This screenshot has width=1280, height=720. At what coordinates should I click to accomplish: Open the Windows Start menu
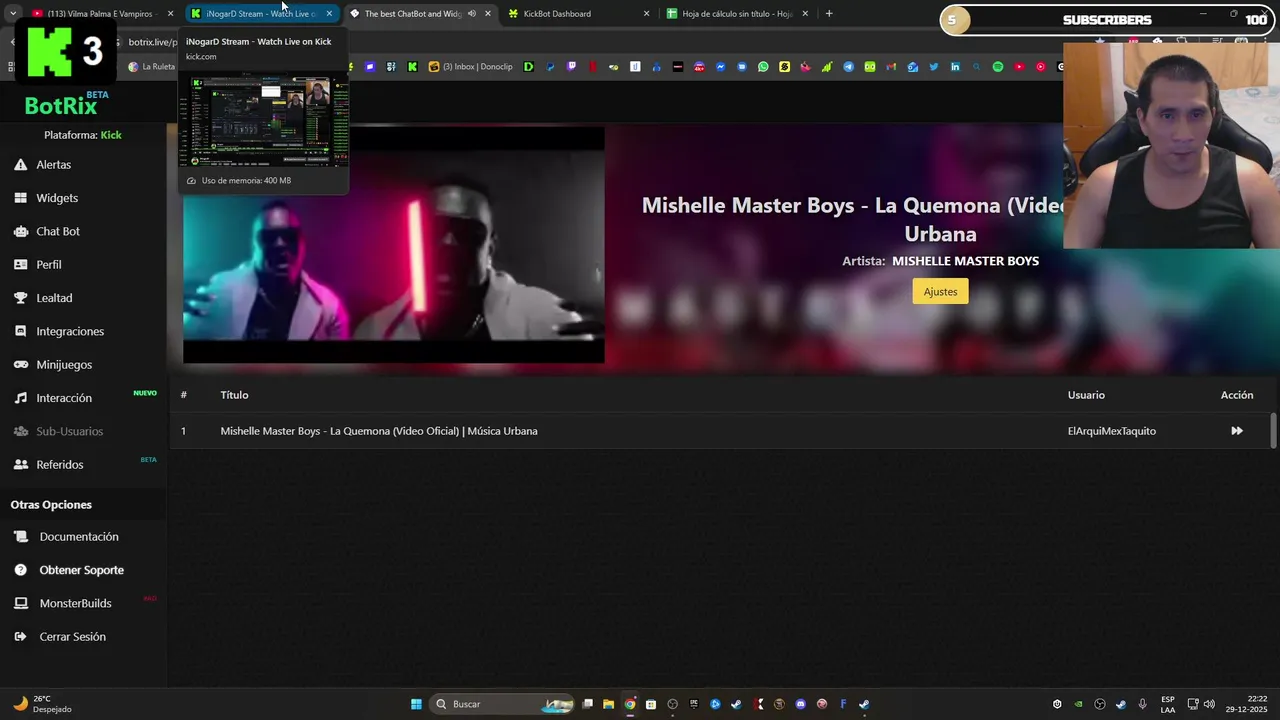416,704
